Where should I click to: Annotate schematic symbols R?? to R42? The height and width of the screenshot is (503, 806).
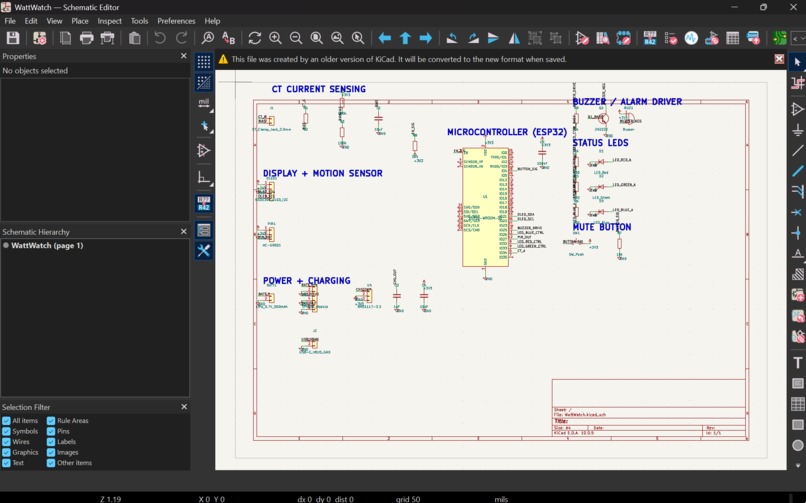click(650, 38)
